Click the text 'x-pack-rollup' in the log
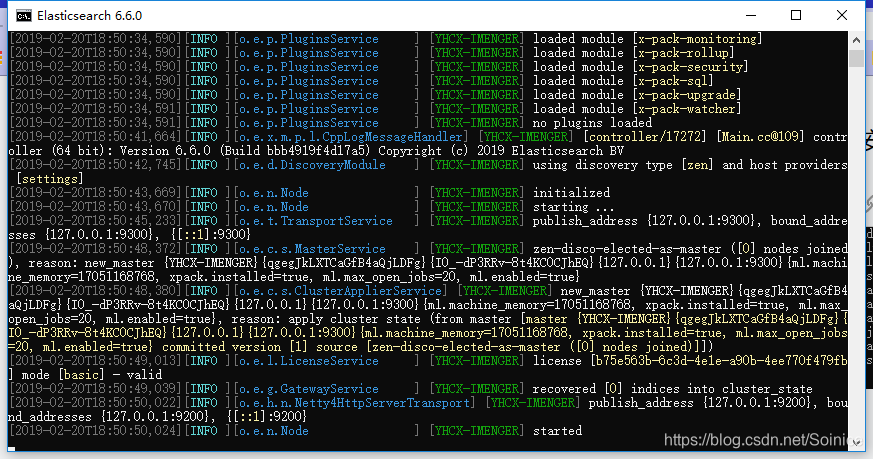This screenshot has height=459, width=873. click(683, 53)
